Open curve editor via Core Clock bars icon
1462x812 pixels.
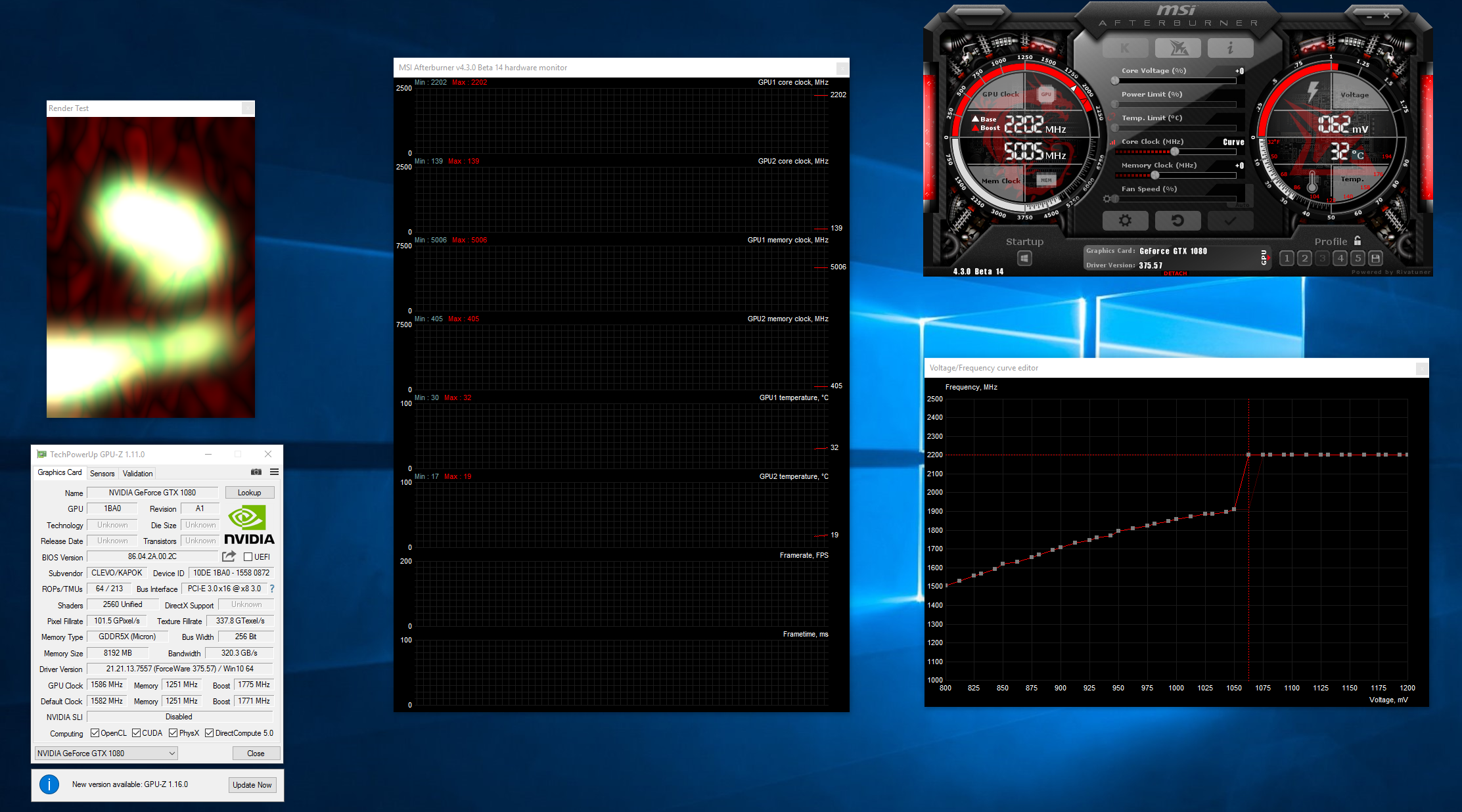[x=1113, y=142]
